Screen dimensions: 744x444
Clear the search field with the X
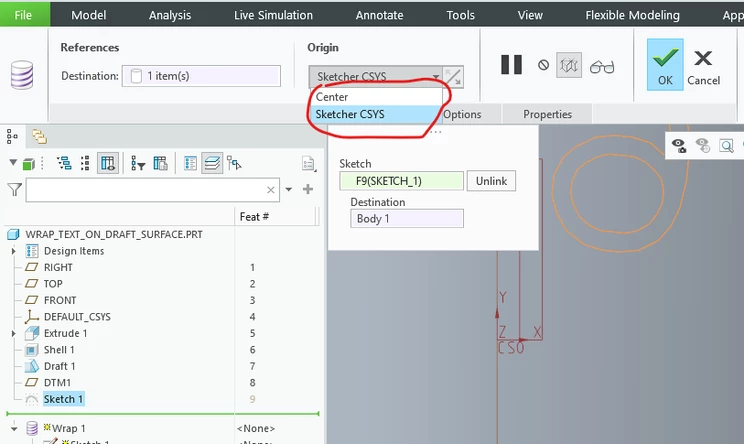pos(270,190)
